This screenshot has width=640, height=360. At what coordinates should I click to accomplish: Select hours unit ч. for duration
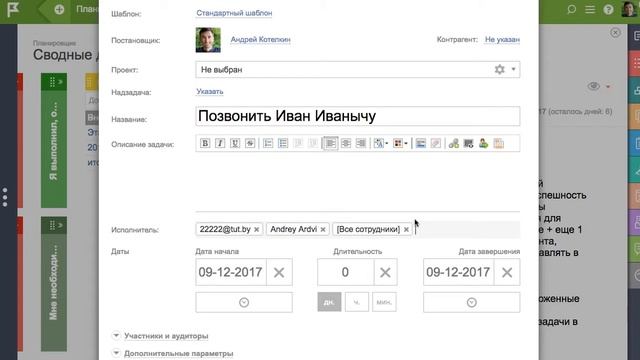357,302
